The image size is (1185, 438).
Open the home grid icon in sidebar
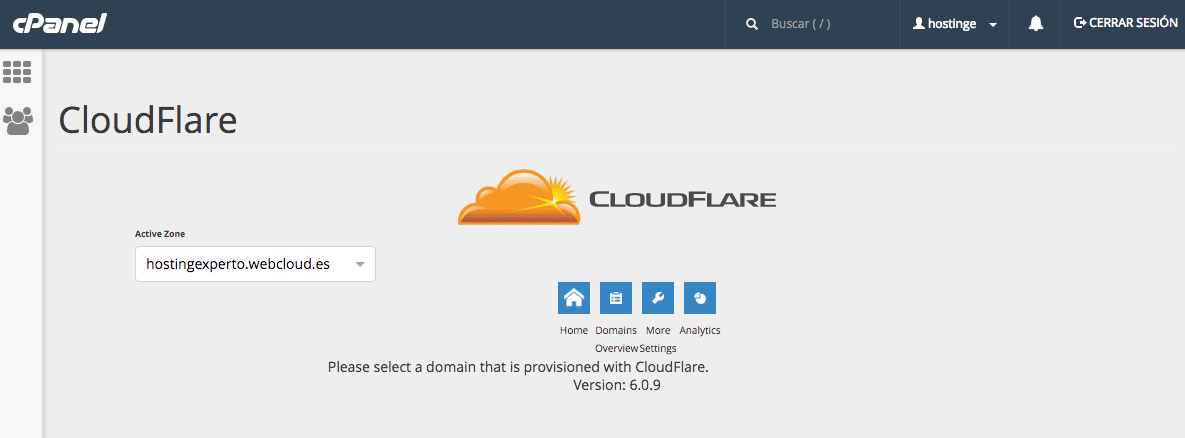tap(17, 72)
